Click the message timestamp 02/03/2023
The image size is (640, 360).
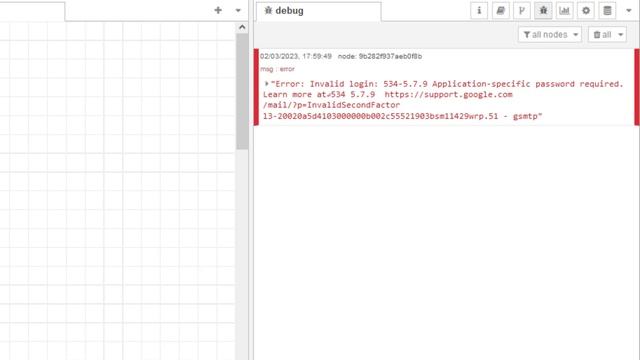(x=296, y=56)
